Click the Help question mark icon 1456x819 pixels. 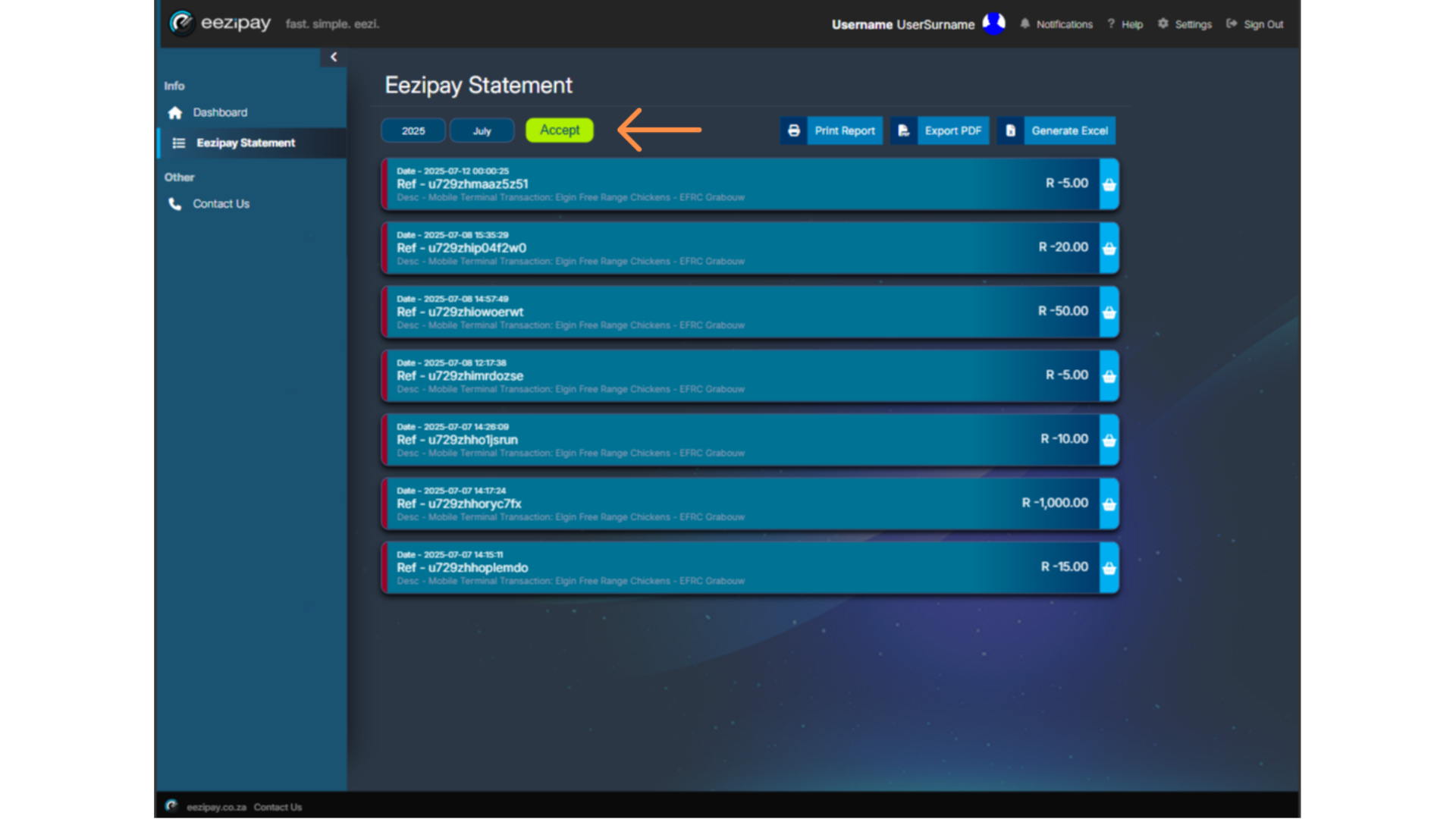point(1111,24)
